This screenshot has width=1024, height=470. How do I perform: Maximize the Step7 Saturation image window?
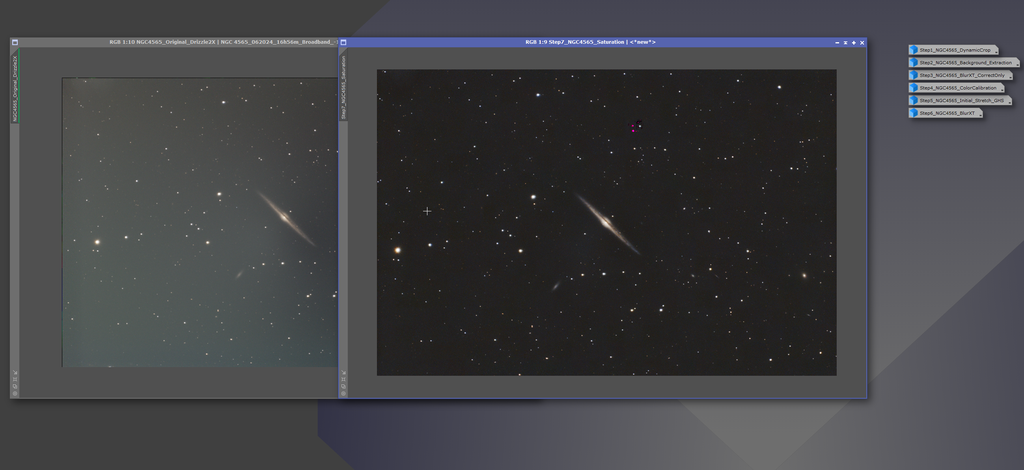[854, 42]
